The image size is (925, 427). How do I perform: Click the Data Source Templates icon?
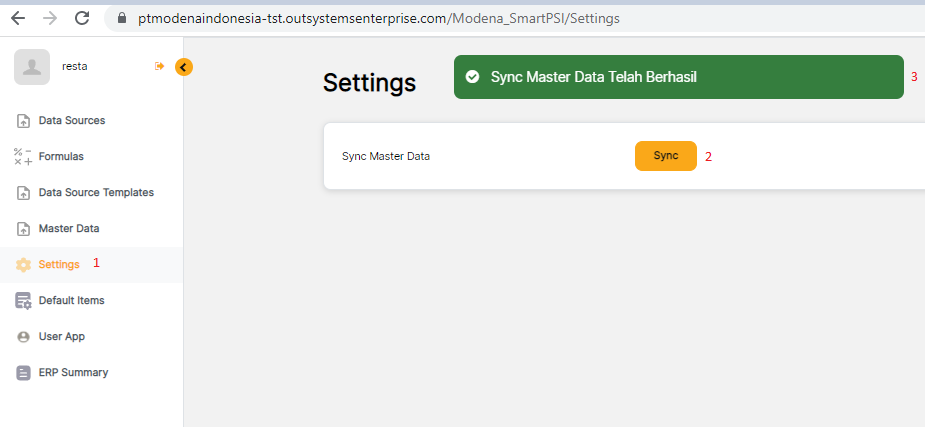click(23, 193)
